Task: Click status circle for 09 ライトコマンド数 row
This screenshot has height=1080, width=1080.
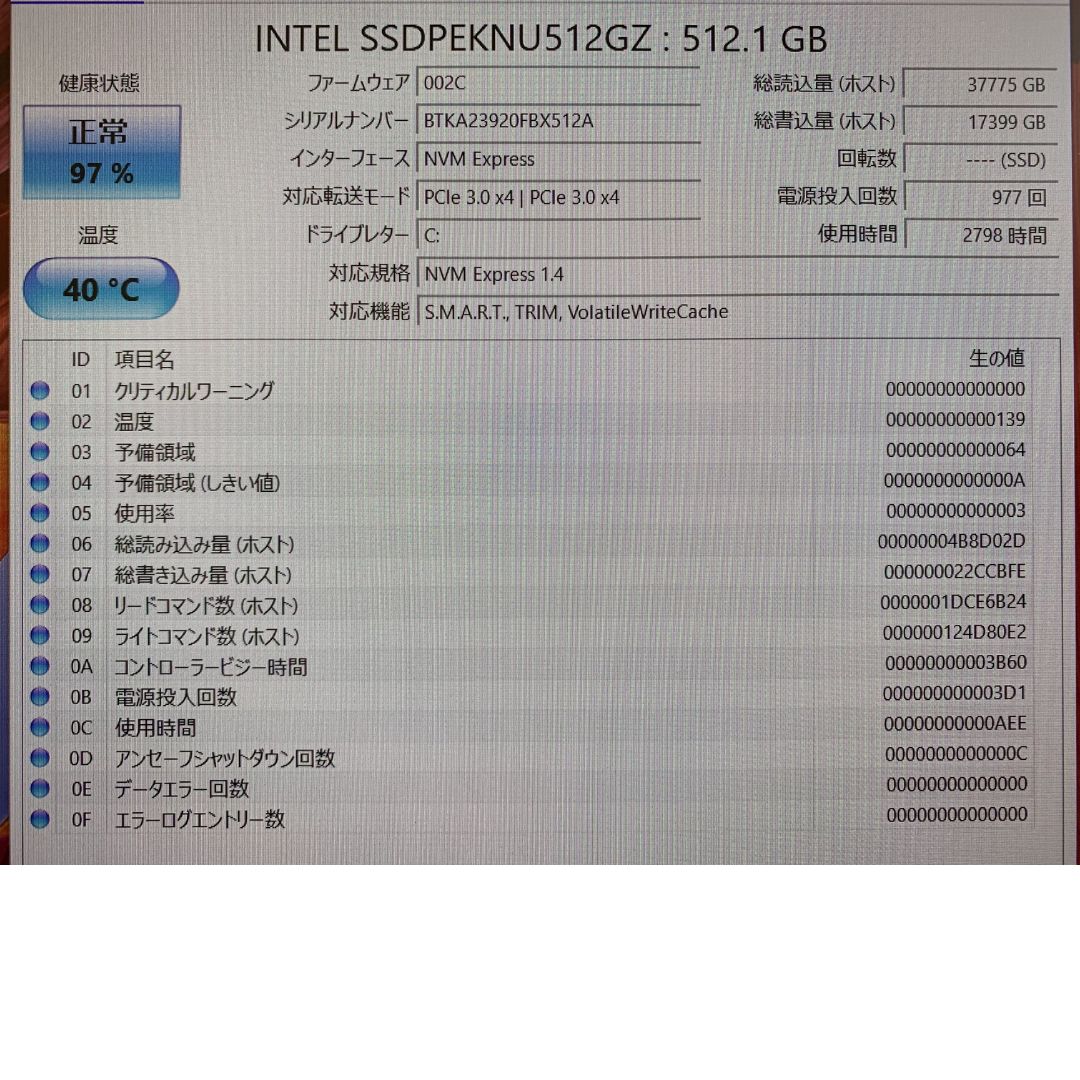Action: [x=40, y=635]
